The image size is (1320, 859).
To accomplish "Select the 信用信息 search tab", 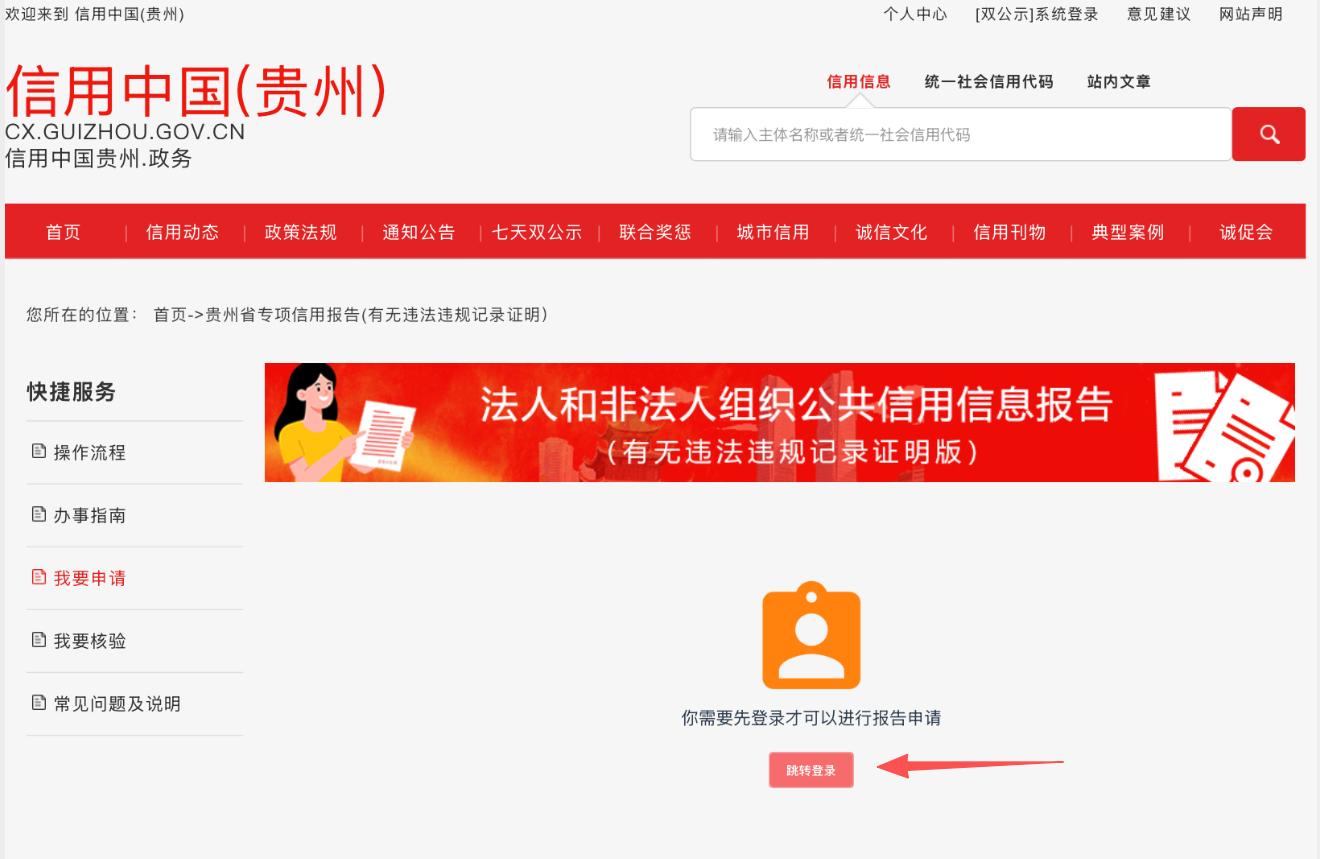I will pyautogui.click(x=858, y=82).
